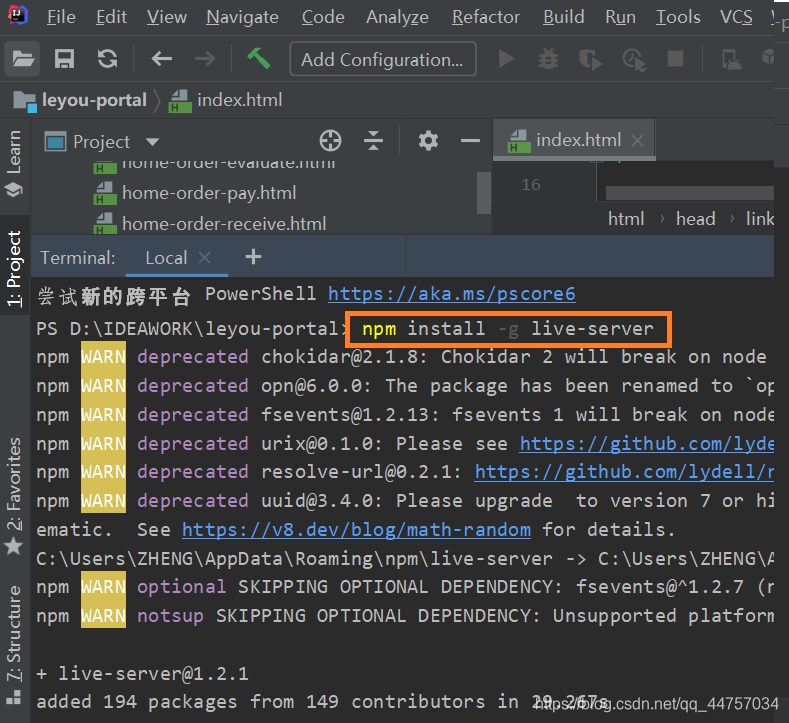This screenshot has width=789, height=723.
Task: Click the head breadcrumb element
Action: (x=695, y=219)
